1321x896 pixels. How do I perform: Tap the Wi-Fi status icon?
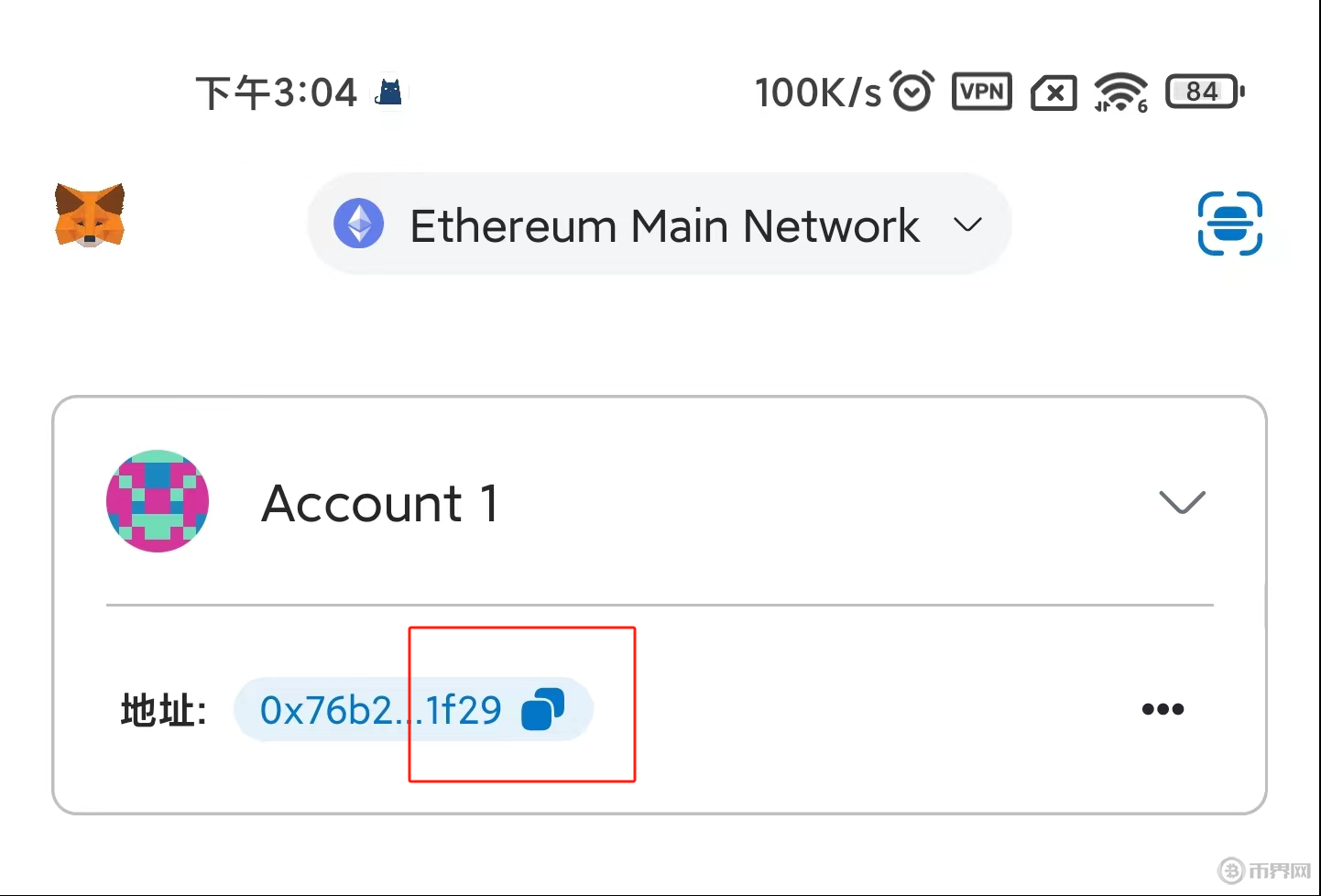click(1119, 92)
